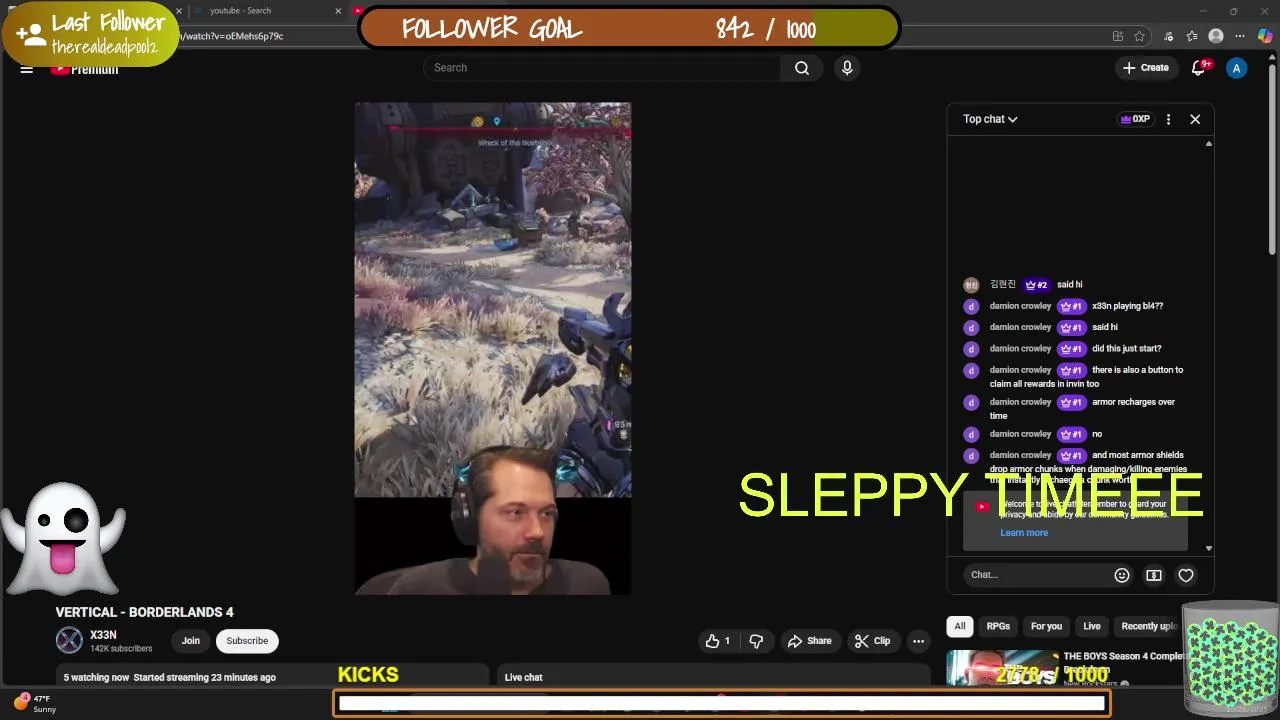Select the For you filter chip
This screenshot has height=720, width=1280.
pyautogui.click(x=1046, y=626)
